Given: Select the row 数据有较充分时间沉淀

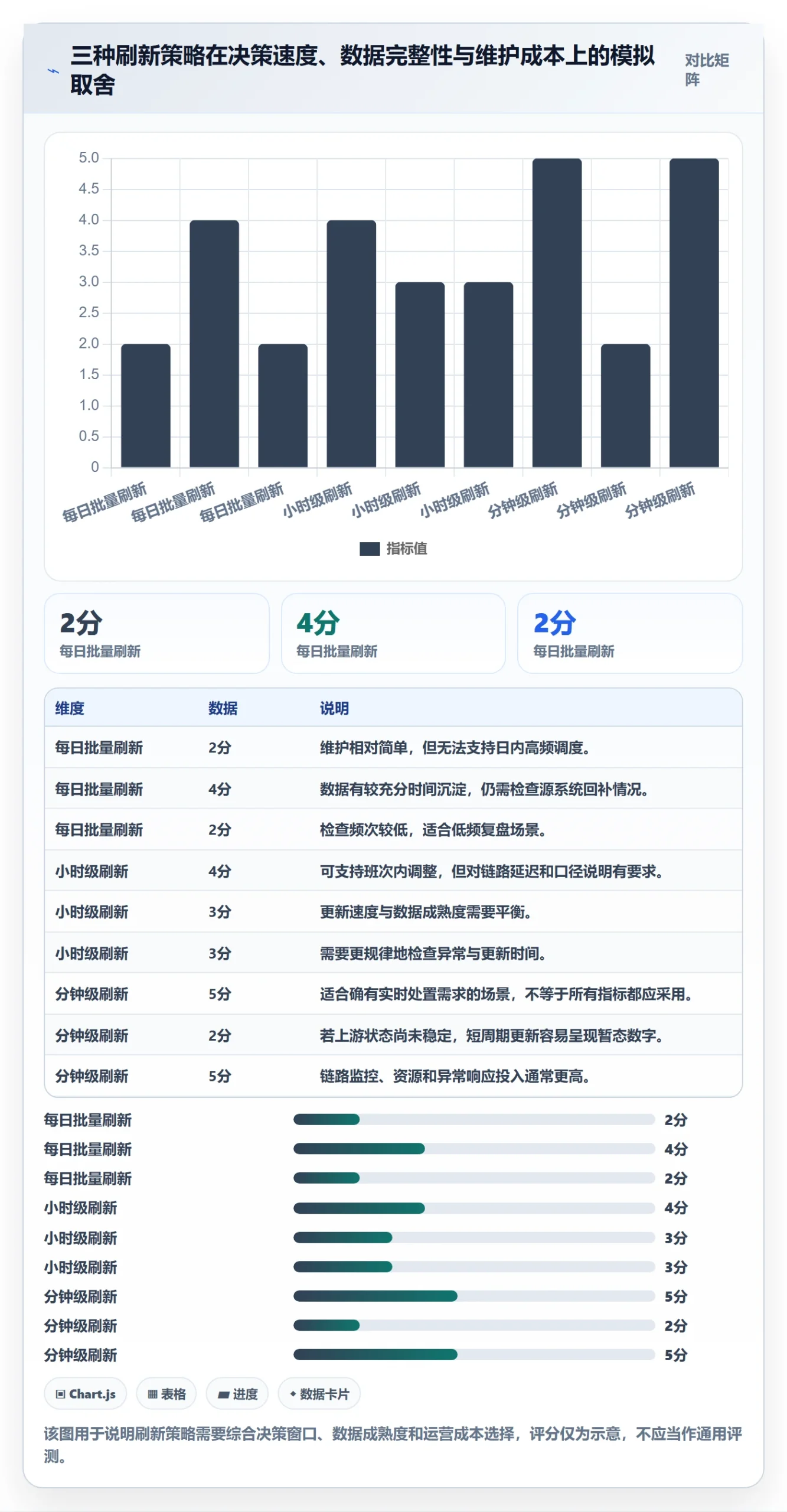Looking at the screenshot, I should tap(393, 789).
